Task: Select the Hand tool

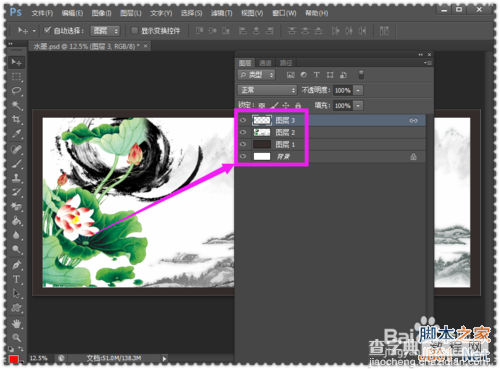Action: (x=16, y=323)
